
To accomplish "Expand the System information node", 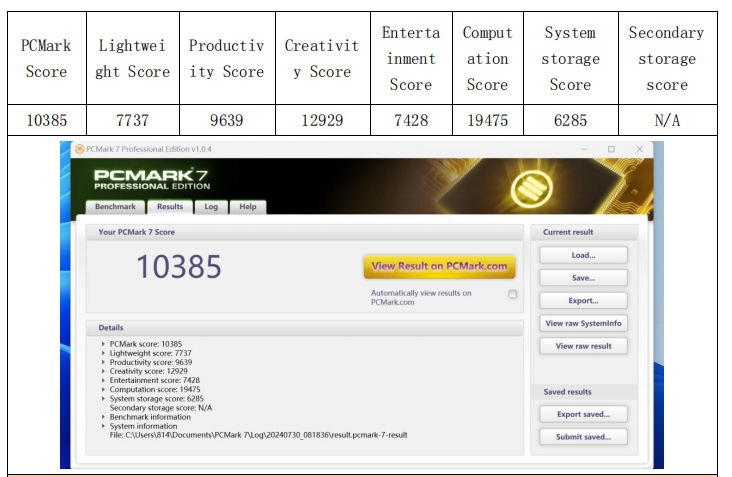I will coord(103,426).
